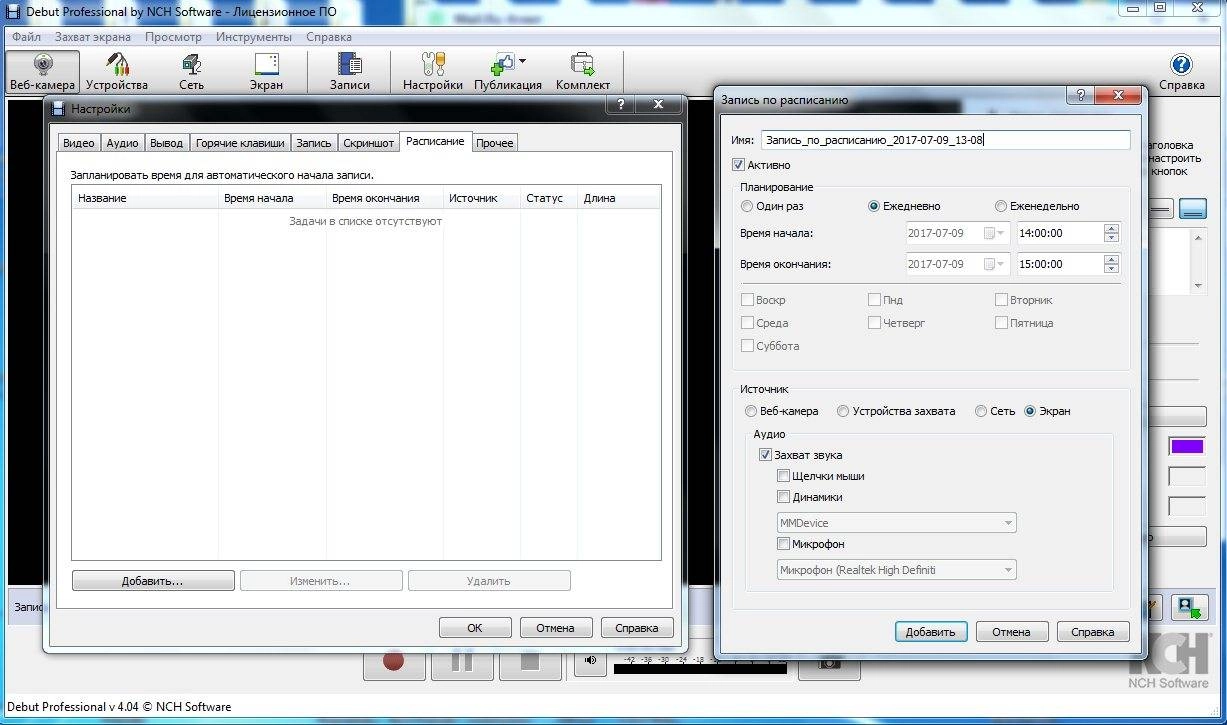Click the purple color swatch
The image size is (1227, 725).
1187,446
